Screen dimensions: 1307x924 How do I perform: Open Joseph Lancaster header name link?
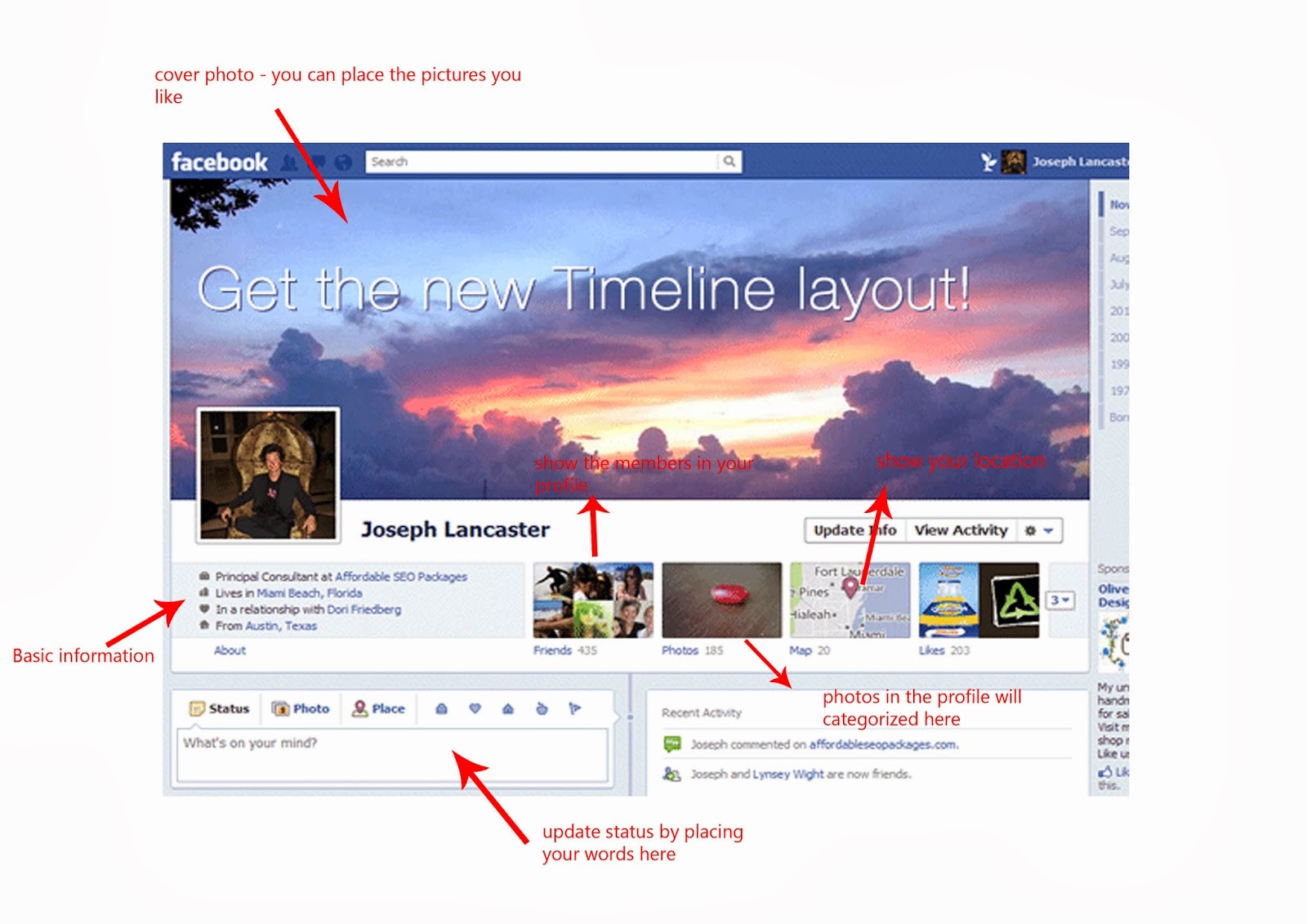(1080, 162)
